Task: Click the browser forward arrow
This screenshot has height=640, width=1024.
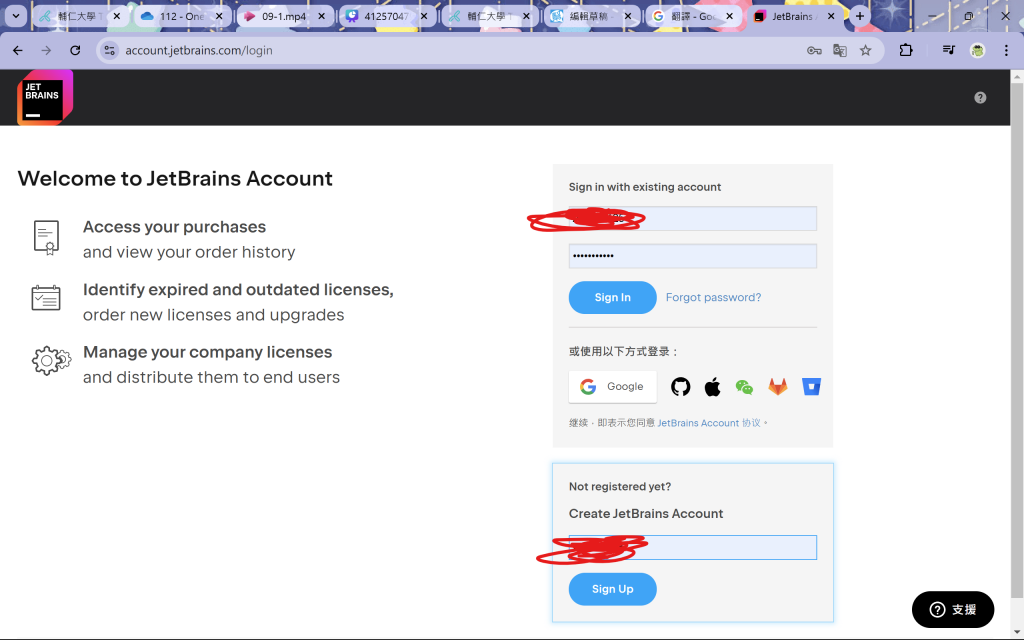Action: tap(46, 50)
